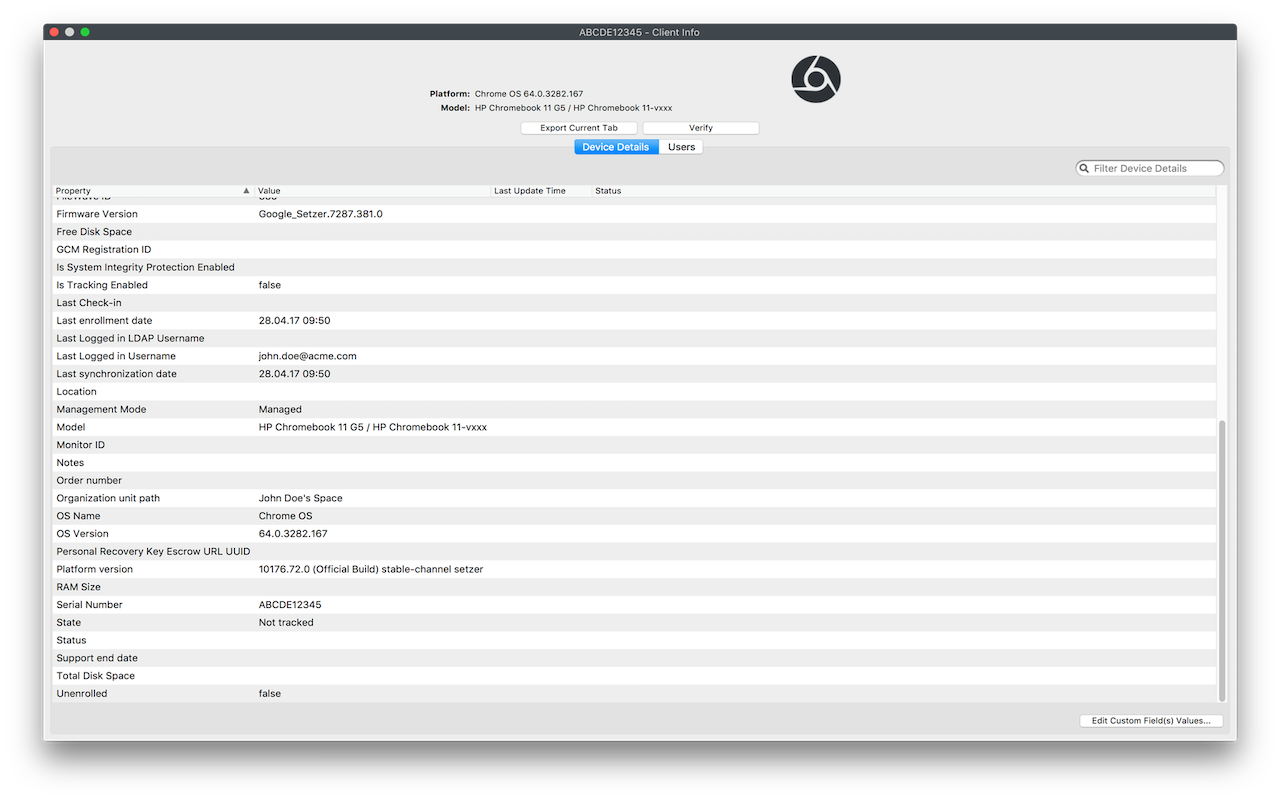Select the Last Logged in LDAP Username row
The width and height of the screenshot is (1280, 800).
point(634,338)
